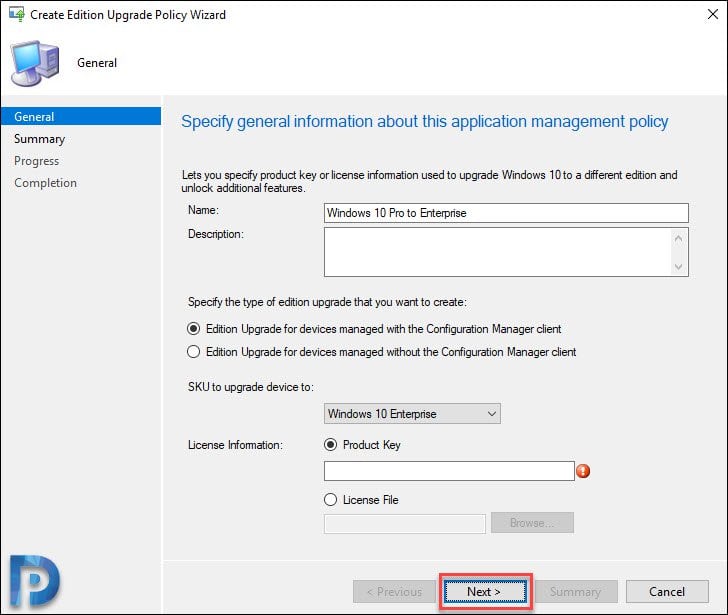Select the Progress step in the sidebar
Image resolution: width=728 pixels, height=615 pixels.
(37, 161)
